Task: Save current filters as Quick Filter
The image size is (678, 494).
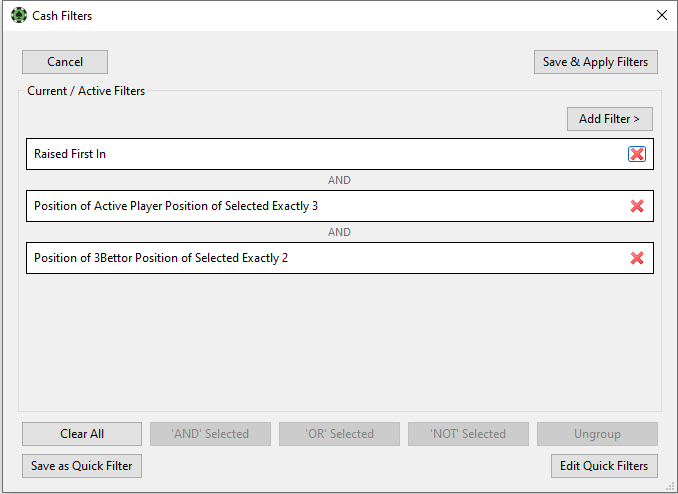Action: point(82,466)
